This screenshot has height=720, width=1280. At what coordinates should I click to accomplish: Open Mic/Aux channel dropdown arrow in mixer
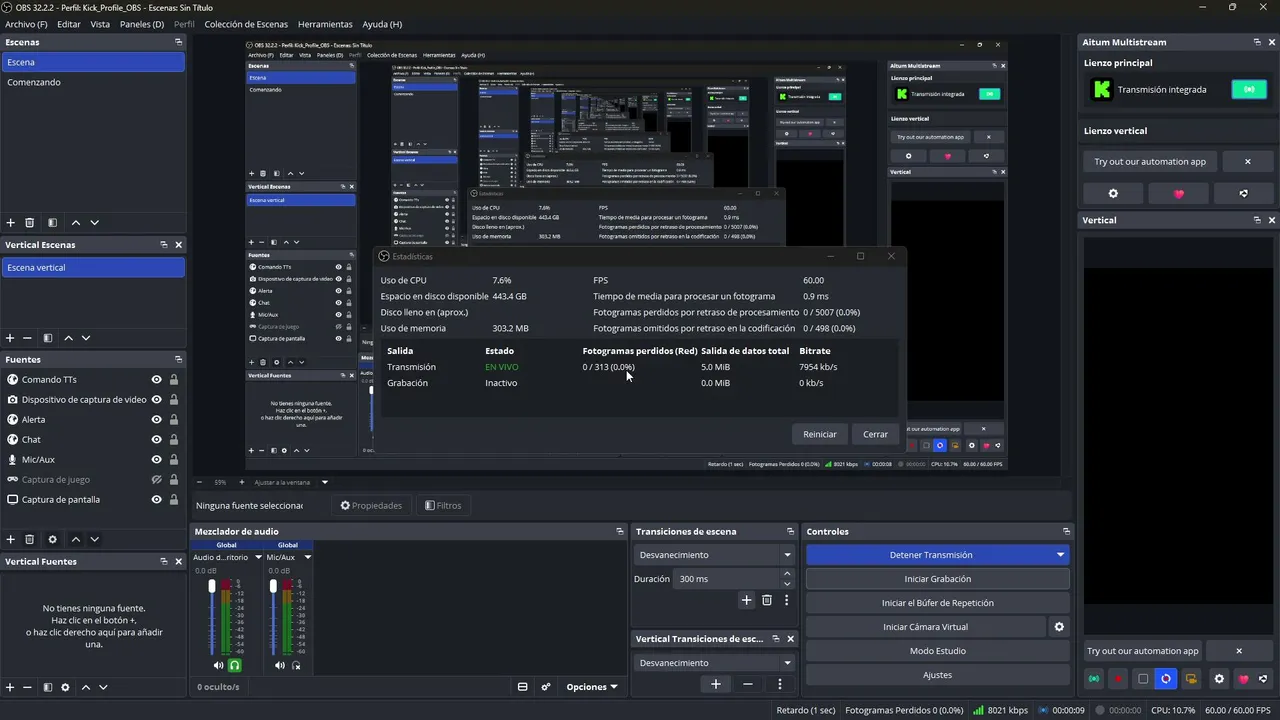pyautogui.click(x=307, y=557)
